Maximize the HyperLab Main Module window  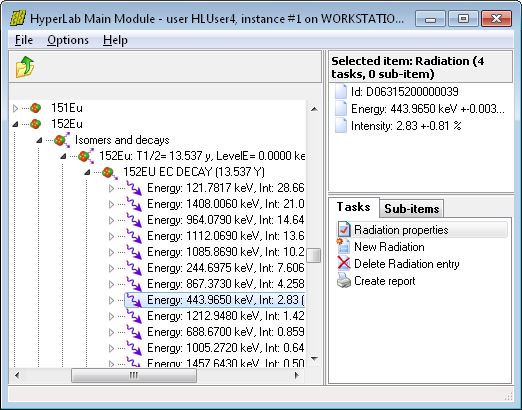[463, 18]
